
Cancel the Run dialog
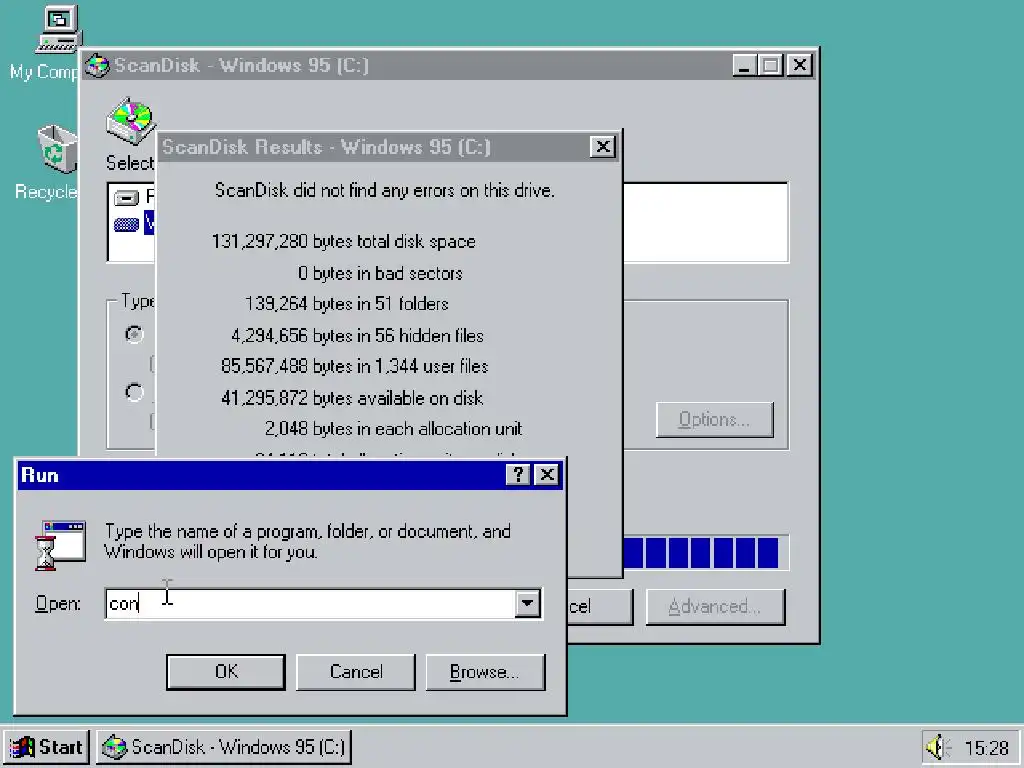[x=355, y=671]
